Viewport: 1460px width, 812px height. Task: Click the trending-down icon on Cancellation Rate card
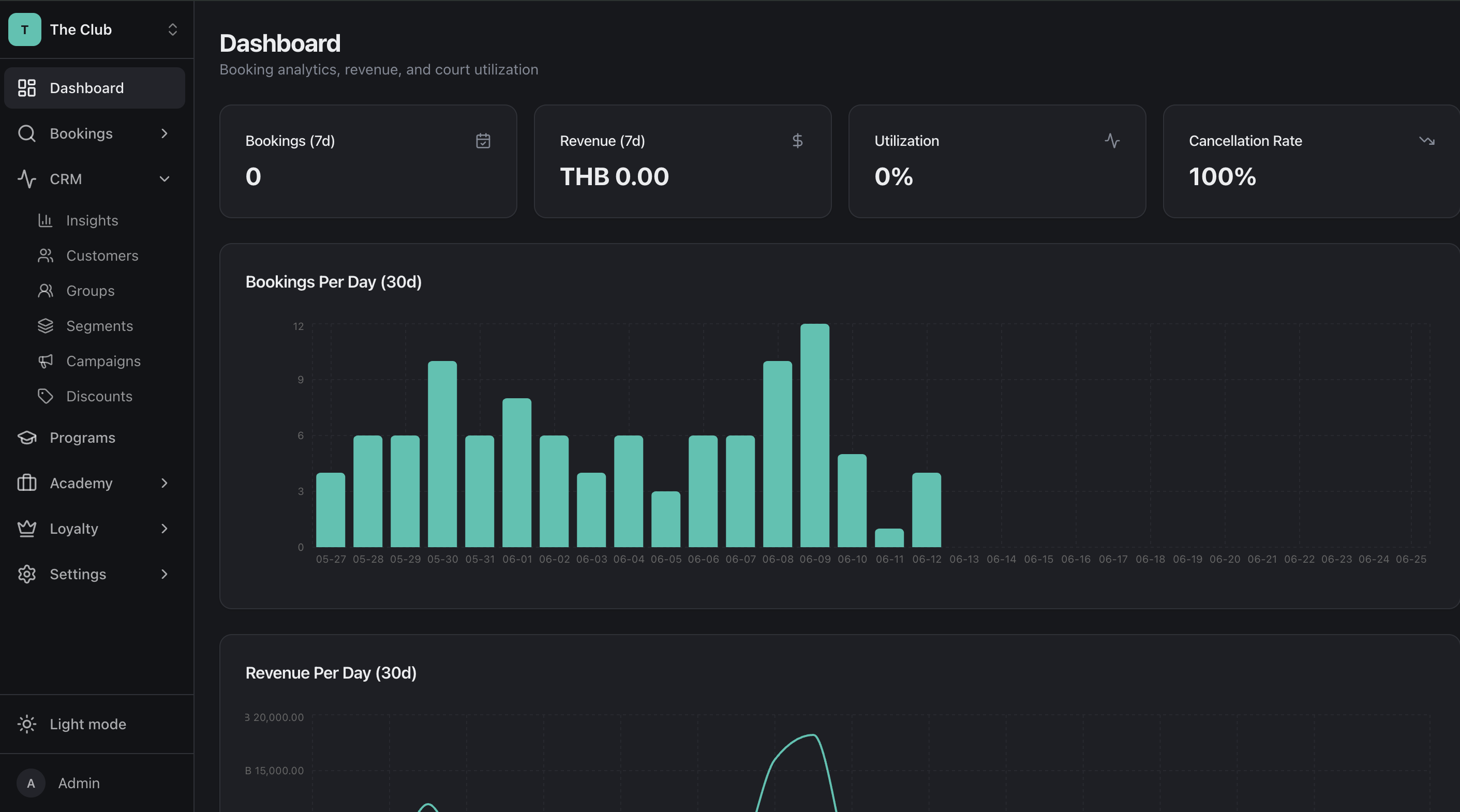1426,141
